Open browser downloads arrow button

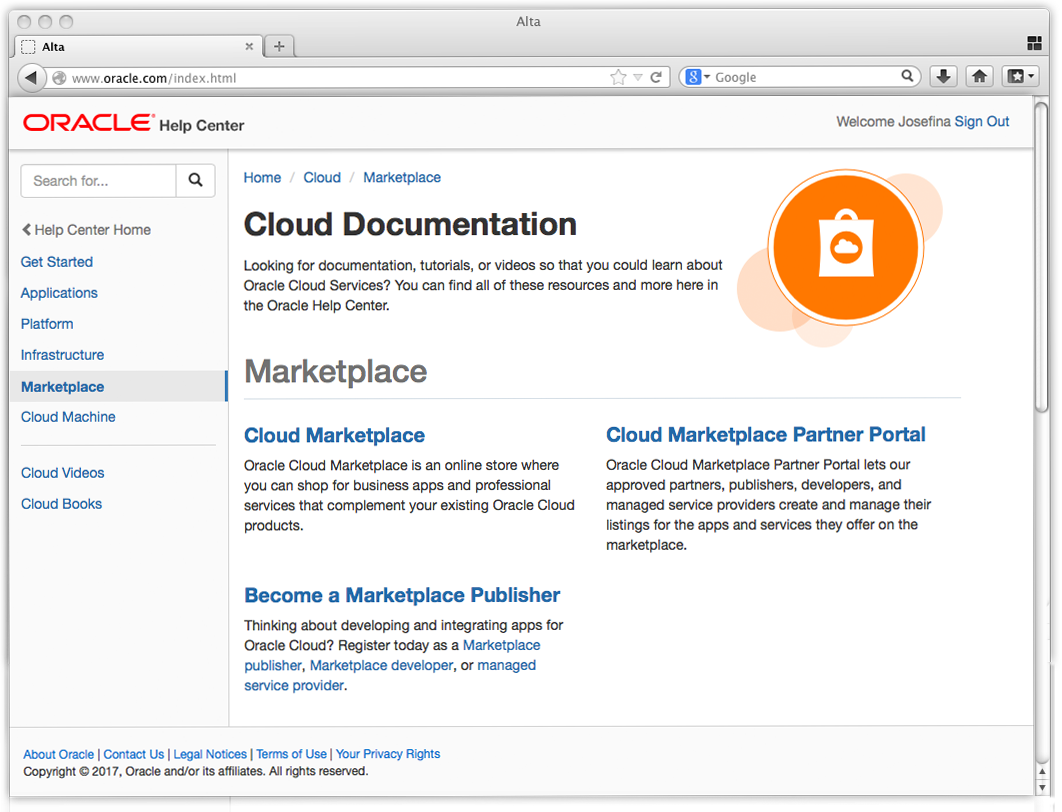[943, 77]
